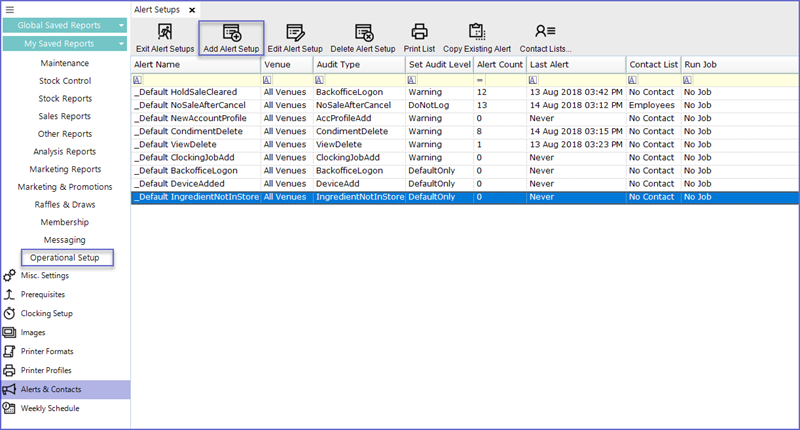Image resolution: width=800 pixels, height=430 pixels.
Task: Open Contact Lists from the toolbar
Action: tap(545, 33)
